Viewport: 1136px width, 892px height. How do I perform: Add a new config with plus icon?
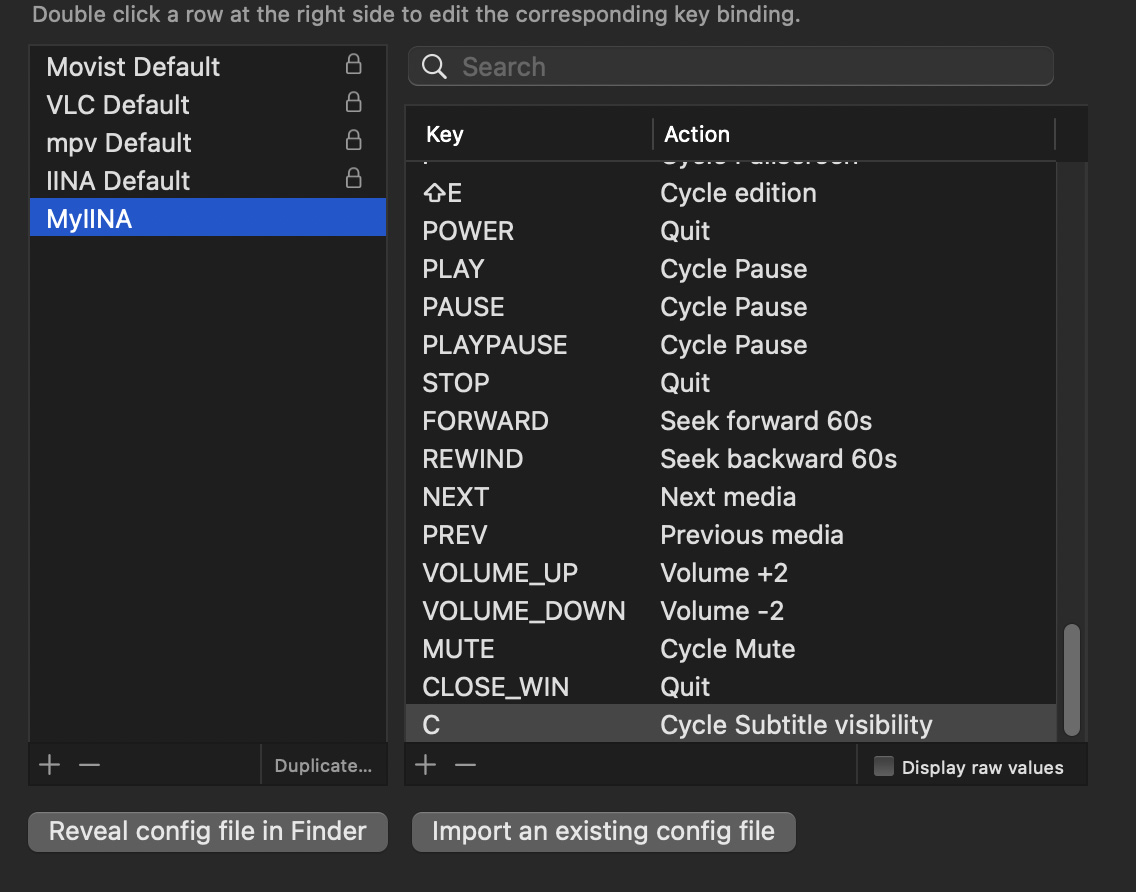(49, 766)
